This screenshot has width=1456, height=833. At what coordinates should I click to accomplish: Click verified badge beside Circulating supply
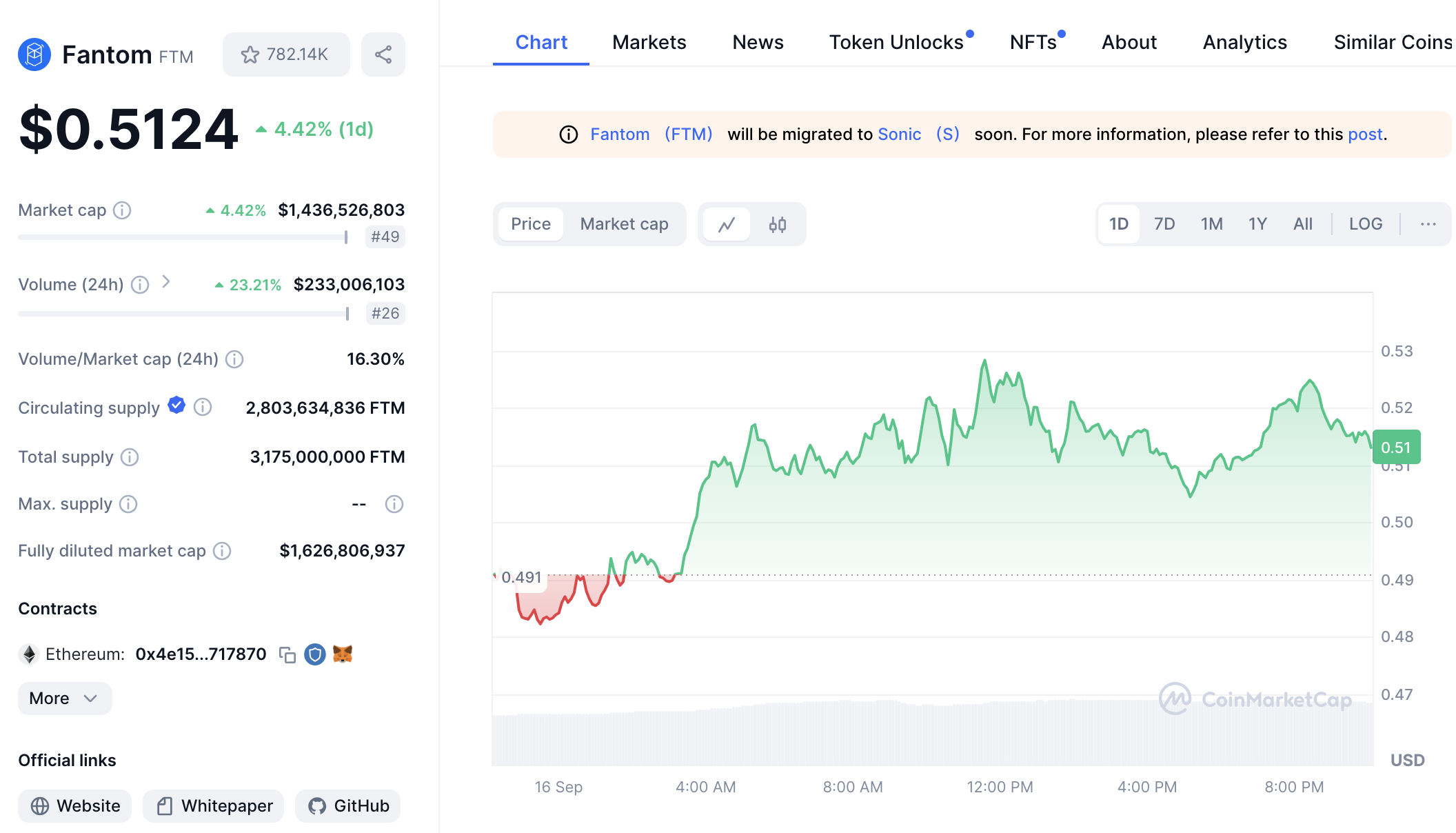click(176, 405)
